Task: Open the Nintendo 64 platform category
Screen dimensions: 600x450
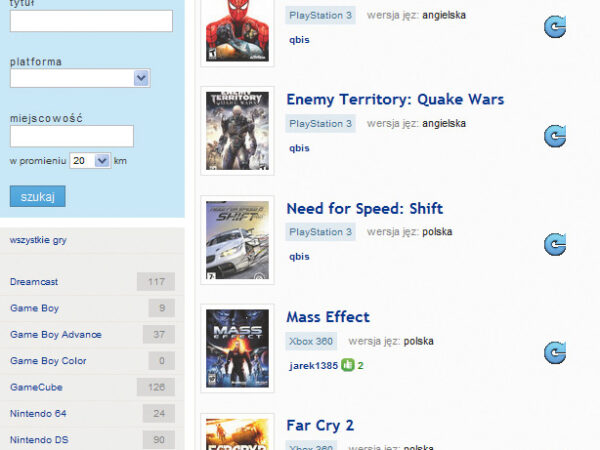Action: (x=38, y=413)
